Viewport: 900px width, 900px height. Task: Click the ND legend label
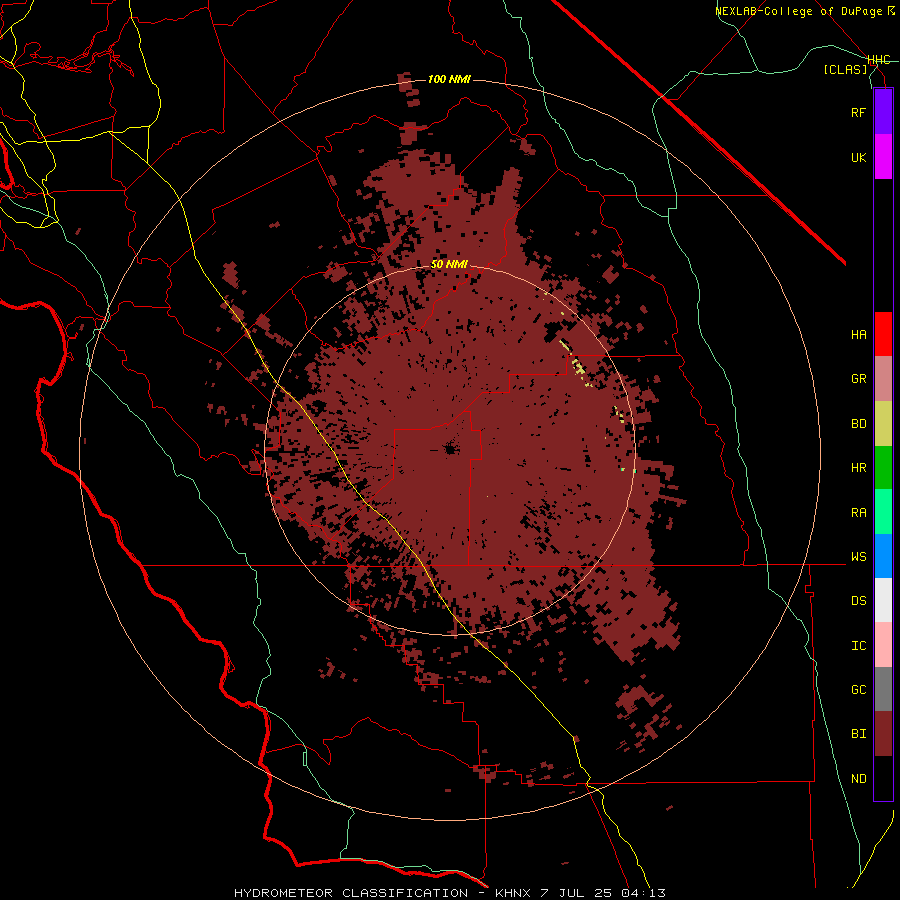(859, 779)
